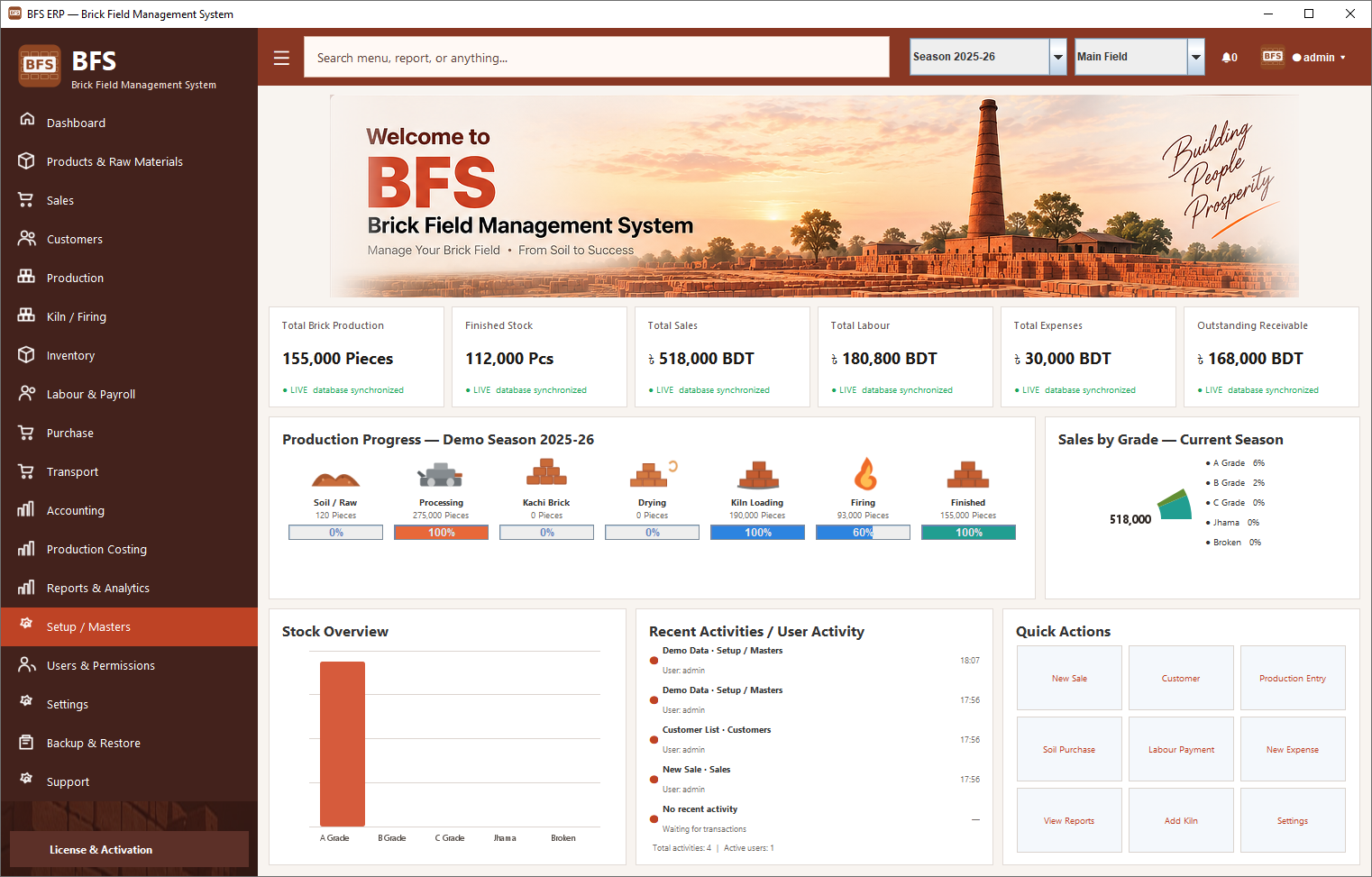Viewport: 1372px width, 877px height.
Task: Select Reports & Analytics menu item
Action: pyautogui.click(x=129, y=588)
